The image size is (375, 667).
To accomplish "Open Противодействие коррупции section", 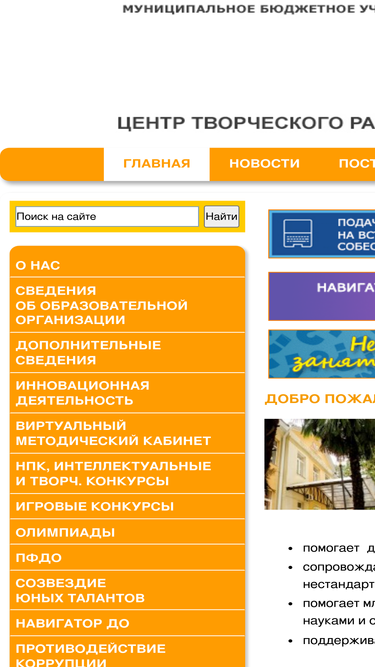I will click(128, 652).
